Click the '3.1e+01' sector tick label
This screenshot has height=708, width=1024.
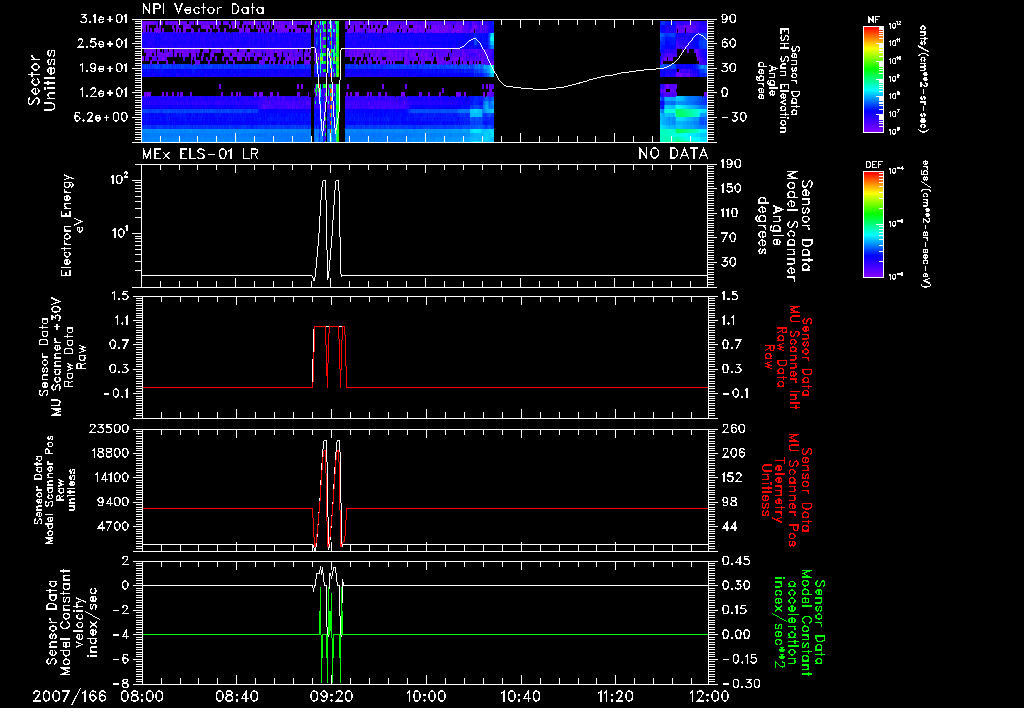pos(105,18)
